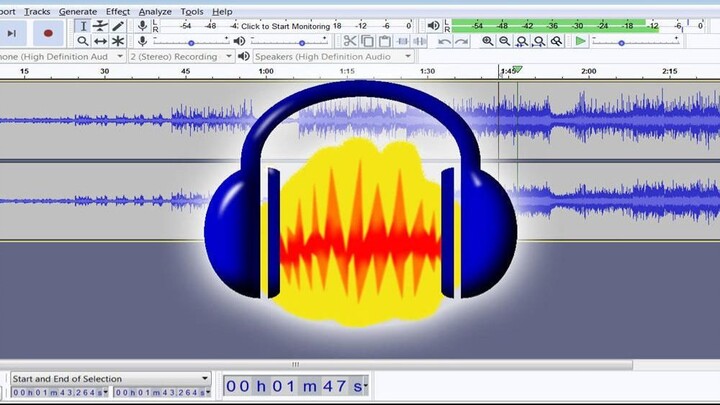Select the Envelope tool
Viewport: 720px width, 405px height.
[x=100, y=26]
